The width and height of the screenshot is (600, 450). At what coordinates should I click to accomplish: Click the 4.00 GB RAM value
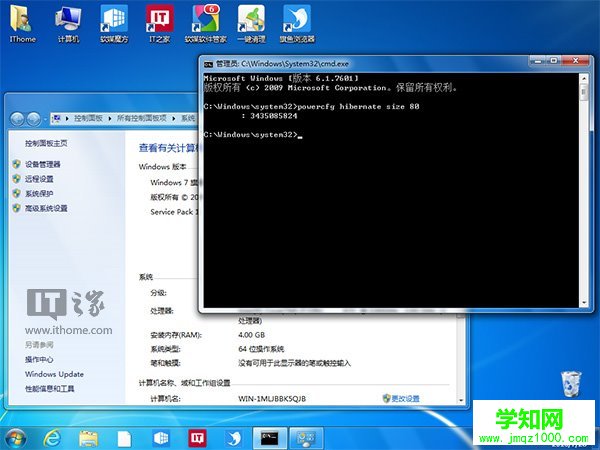(251, 335)
